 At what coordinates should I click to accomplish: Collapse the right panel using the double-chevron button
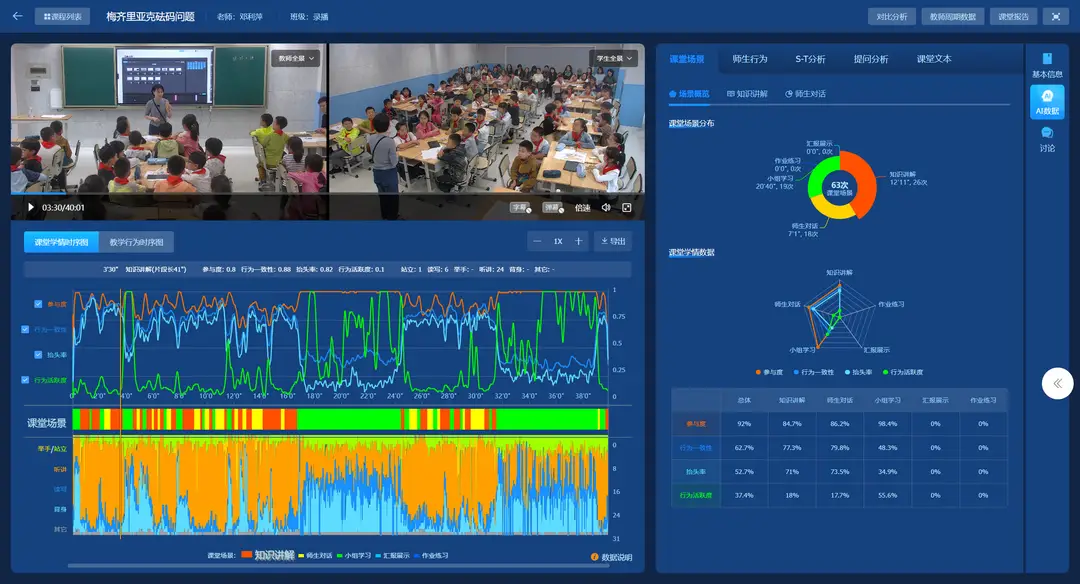(x=1057, y=383)
